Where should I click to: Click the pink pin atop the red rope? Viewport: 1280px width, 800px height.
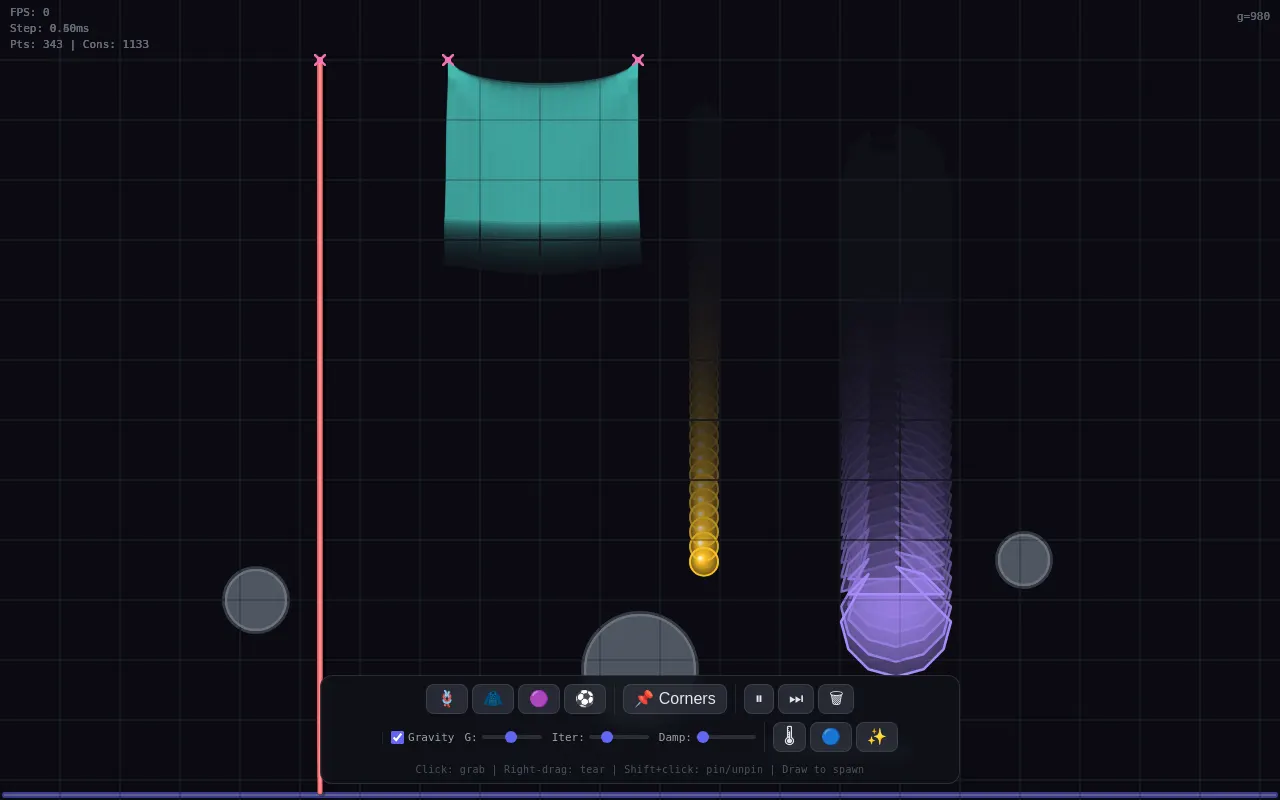[x=320, y=60]
